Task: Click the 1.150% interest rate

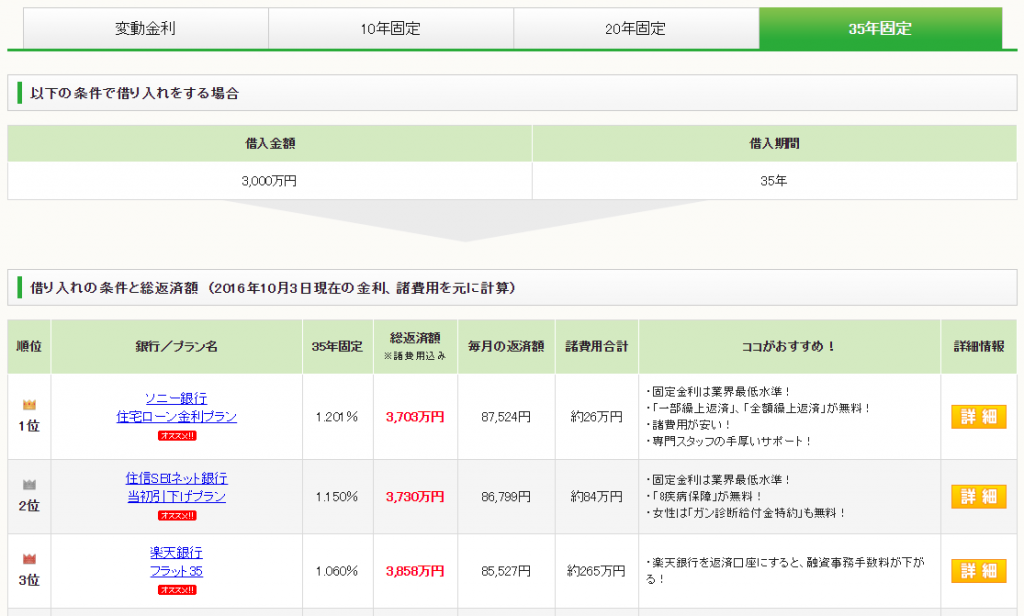Action: [x=337, y=496]
